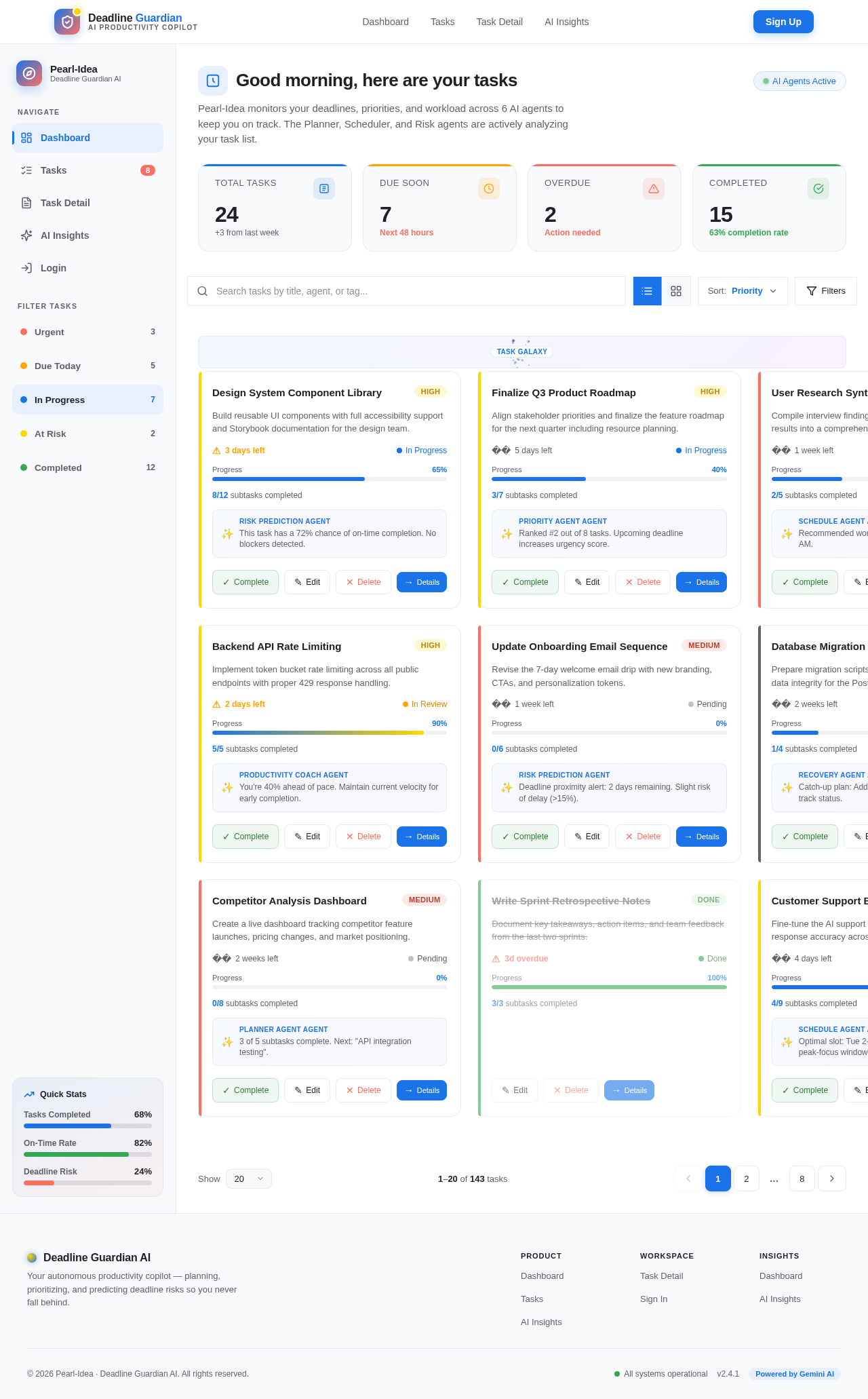Click the Quick Stats trend arrow icon
The width and height of the screenshot is (868, 1399).
[x=29, y=1094]
